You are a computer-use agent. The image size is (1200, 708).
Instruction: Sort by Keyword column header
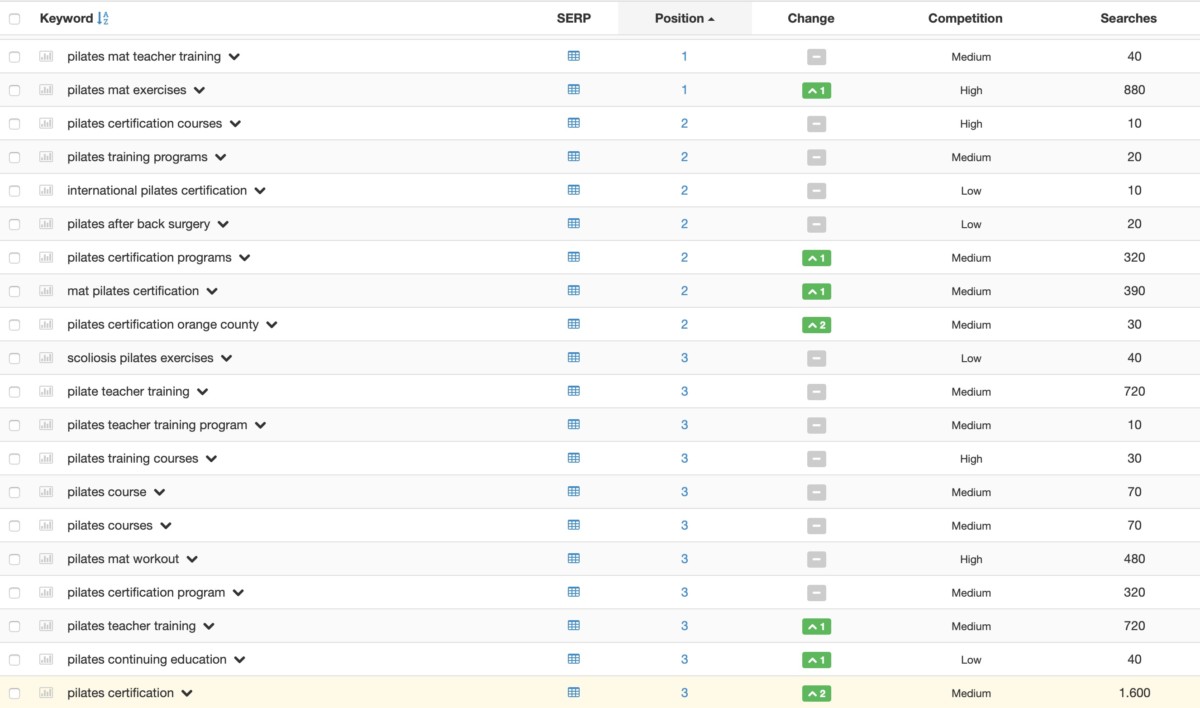coord(66,18)
